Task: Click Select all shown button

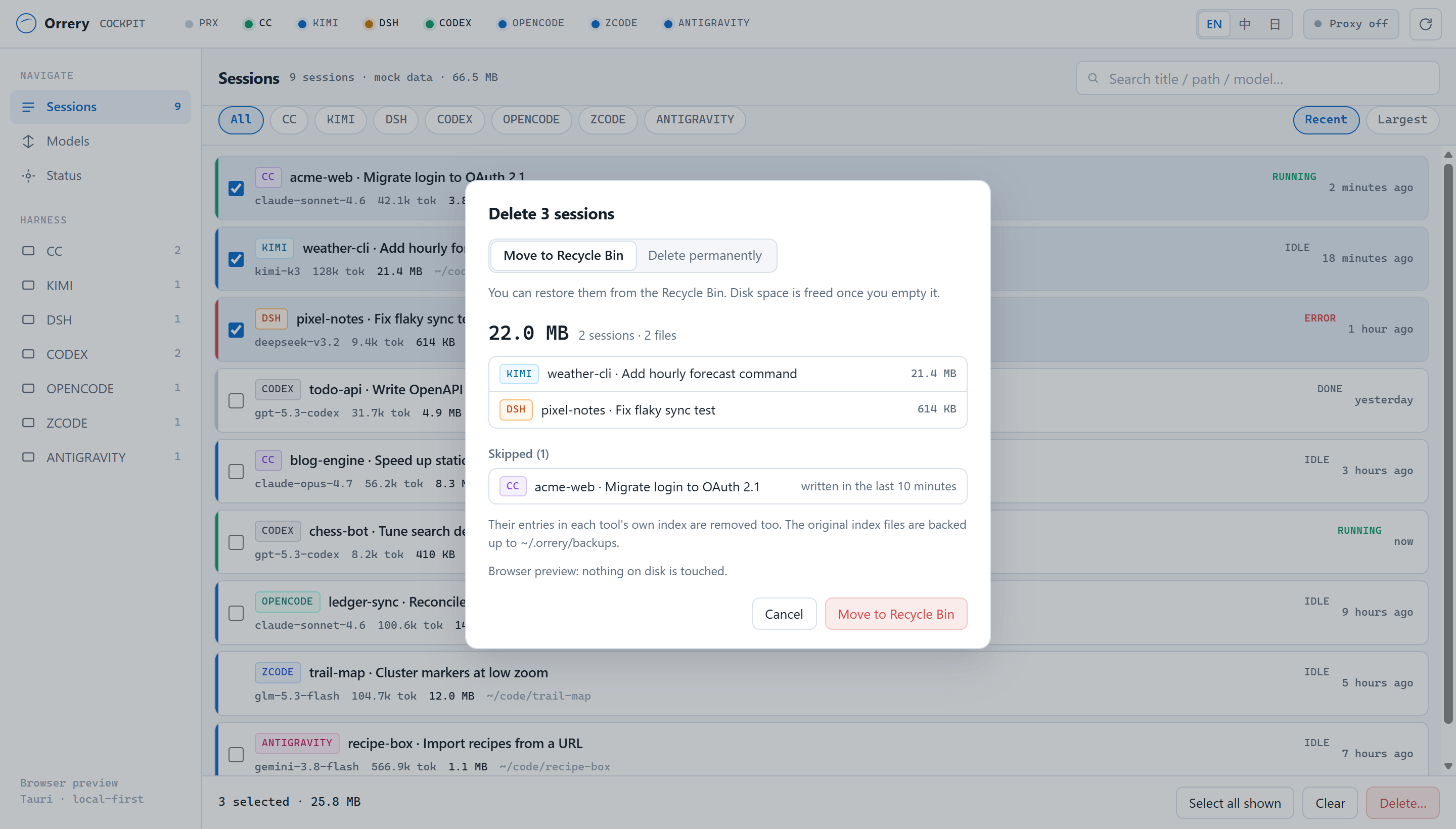Action: [1235, 803]
